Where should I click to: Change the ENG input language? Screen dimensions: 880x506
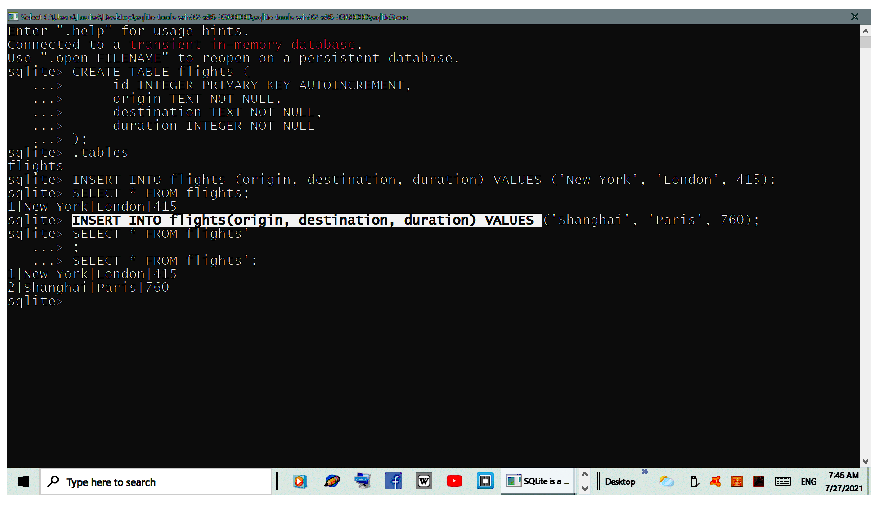pos(809,482)
